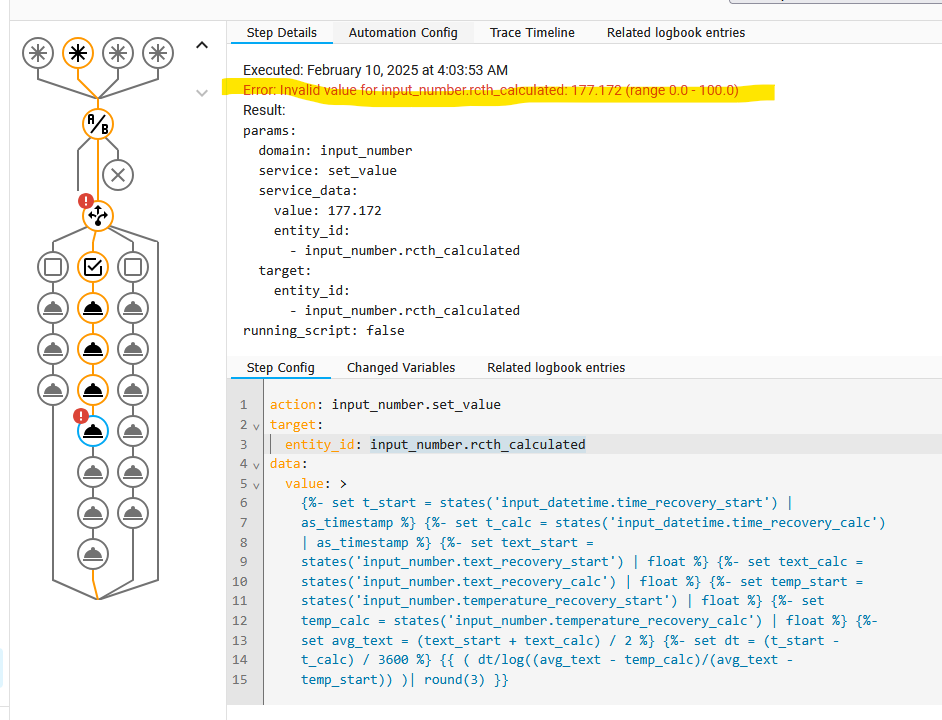Viewport: 942px width, 720px height.
Task: Open the upper Related logbook entries tab
Action: click(676, 33)
